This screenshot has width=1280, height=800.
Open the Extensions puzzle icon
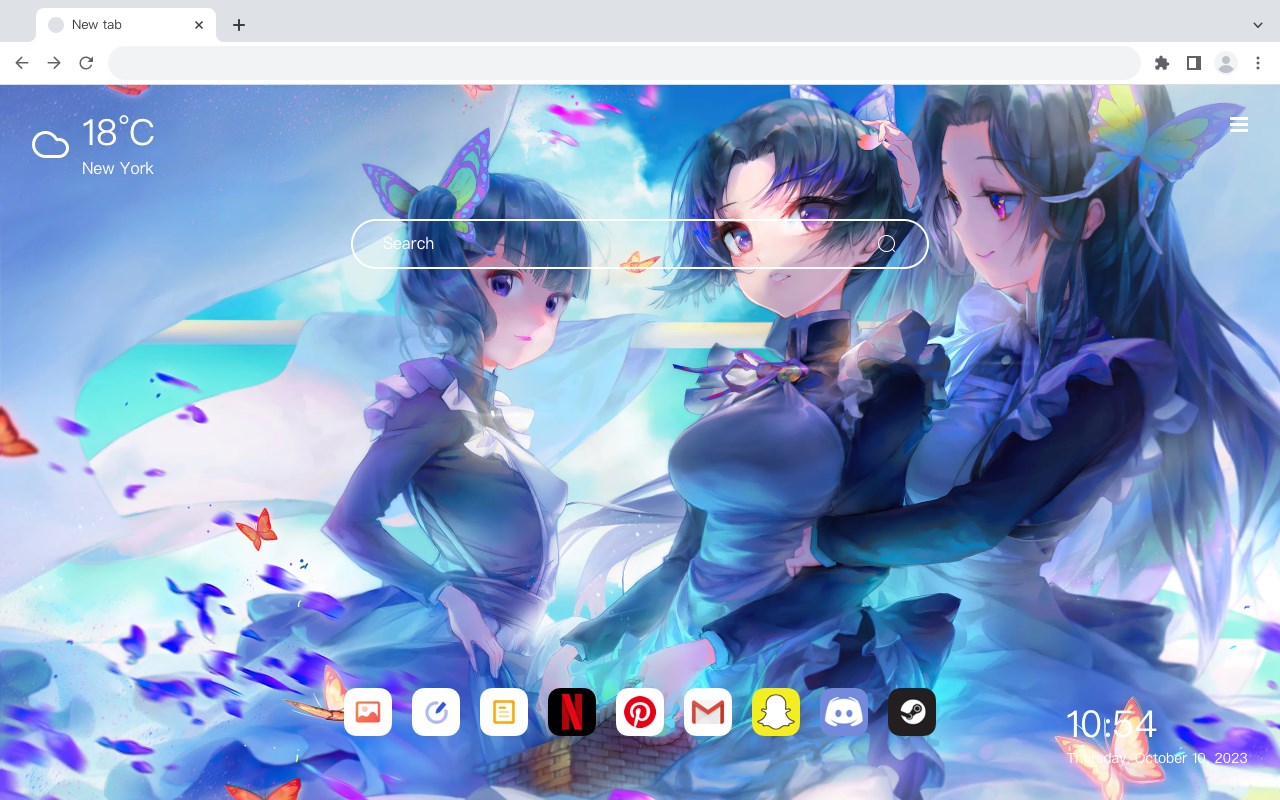pos(1161,63)
